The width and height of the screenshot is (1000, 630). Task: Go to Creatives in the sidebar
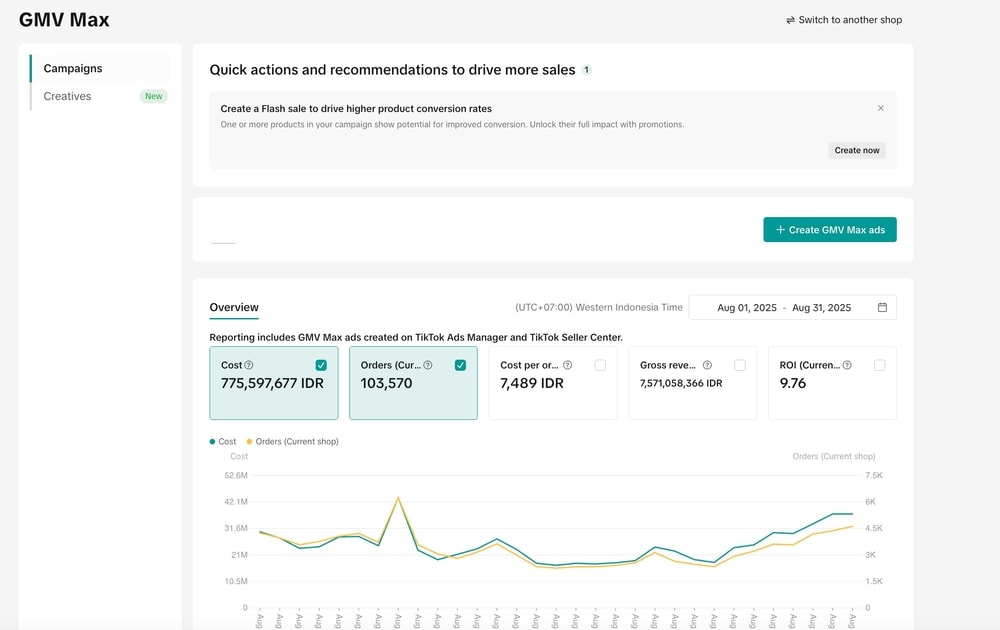pos(67,96)
